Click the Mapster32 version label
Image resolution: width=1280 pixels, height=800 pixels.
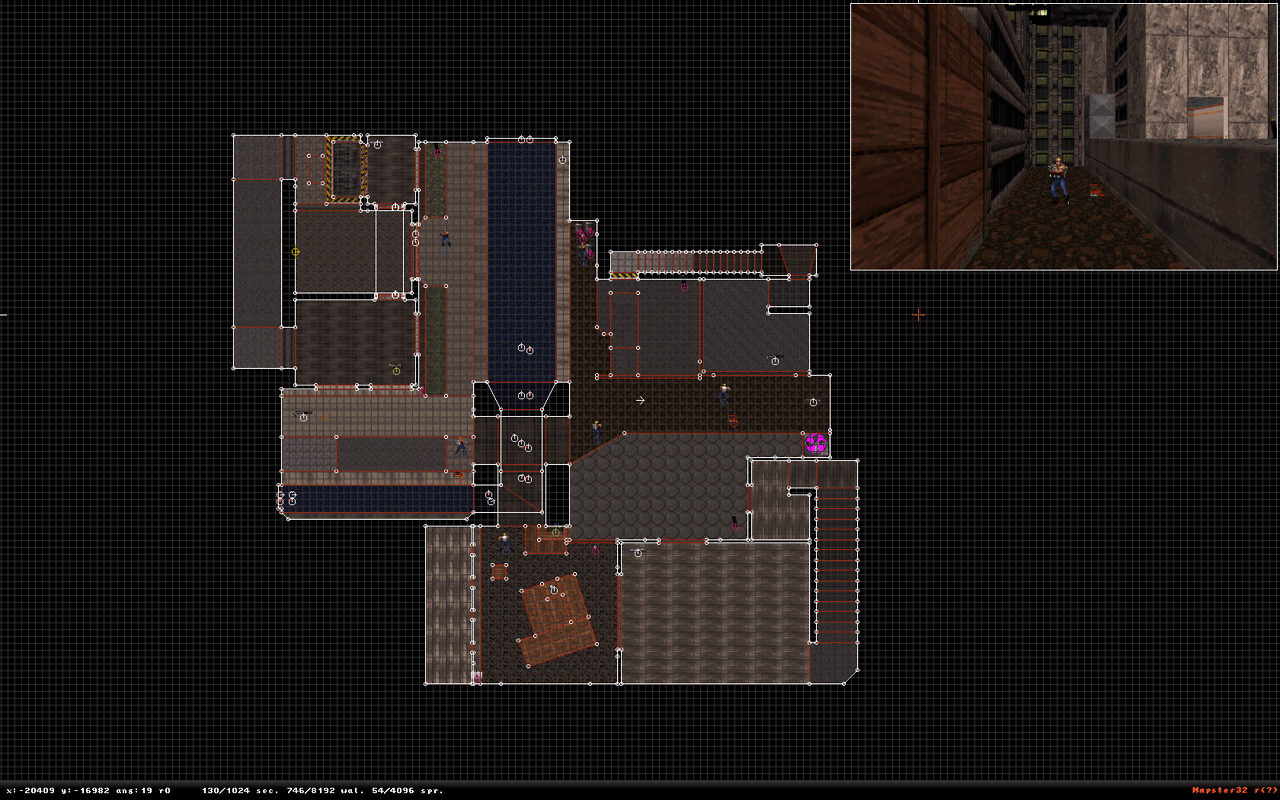point(1234,790)
